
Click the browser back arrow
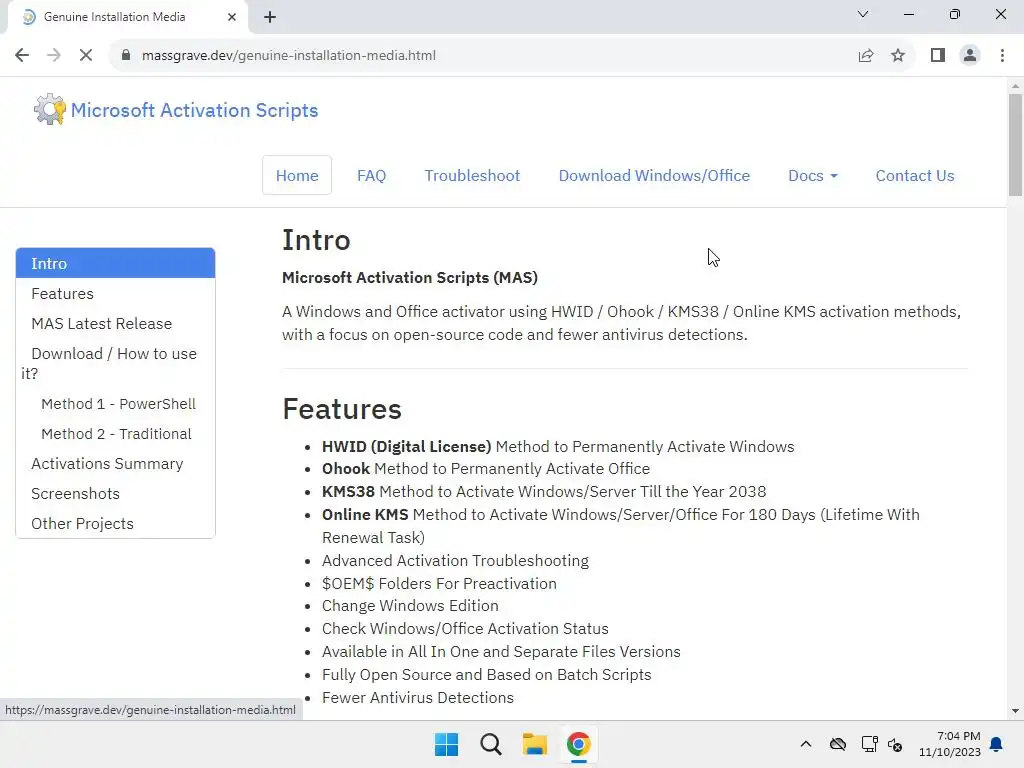coord(22,56)
